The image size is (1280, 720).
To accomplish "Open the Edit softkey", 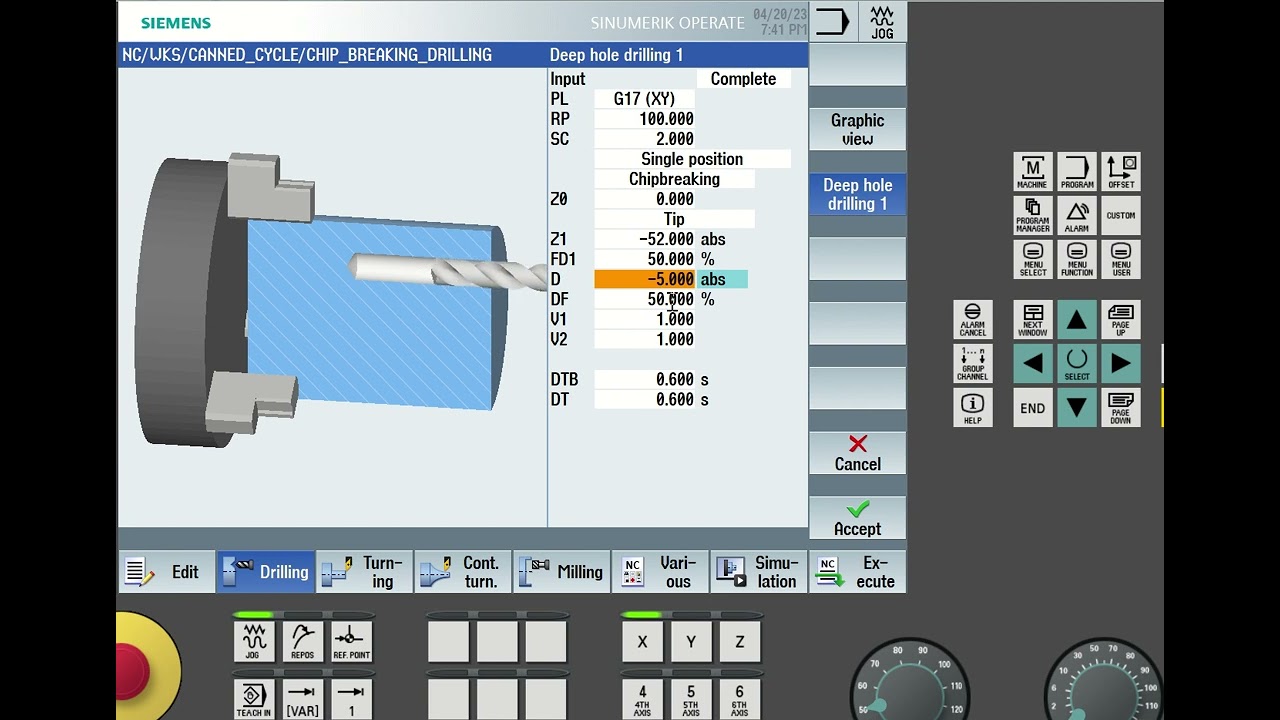I will click(x=167, y=572).
